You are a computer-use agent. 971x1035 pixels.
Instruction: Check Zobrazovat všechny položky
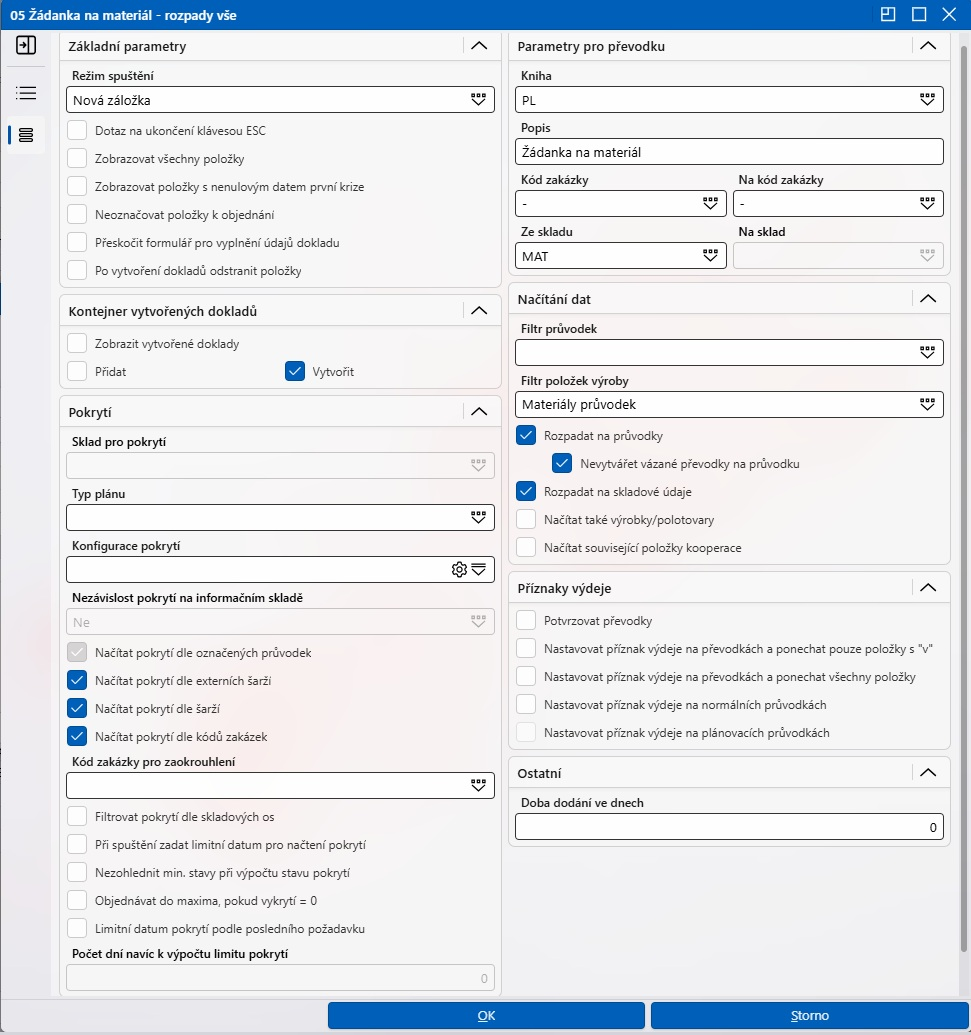77,158
